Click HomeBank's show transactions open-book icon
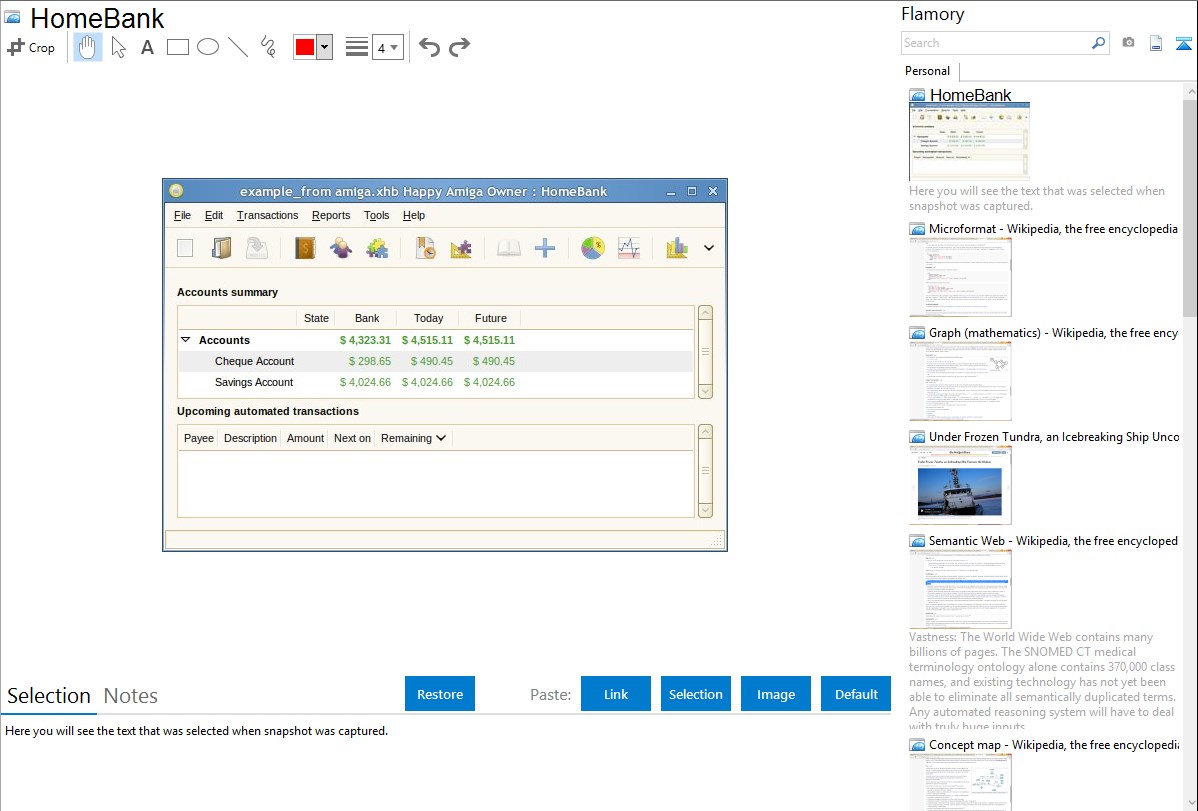This screenshot has width=1198, height=811. click(x=509, y=248)
